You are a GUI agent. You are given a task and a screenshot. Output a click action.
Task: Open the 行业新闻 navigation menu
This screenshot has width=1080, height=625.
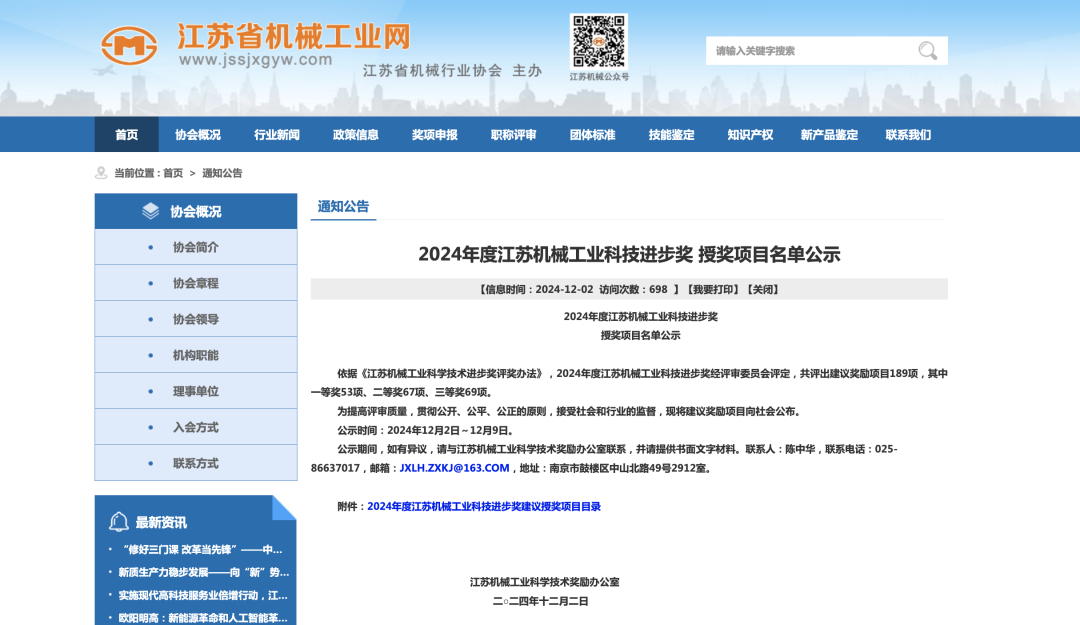point(277,135)
